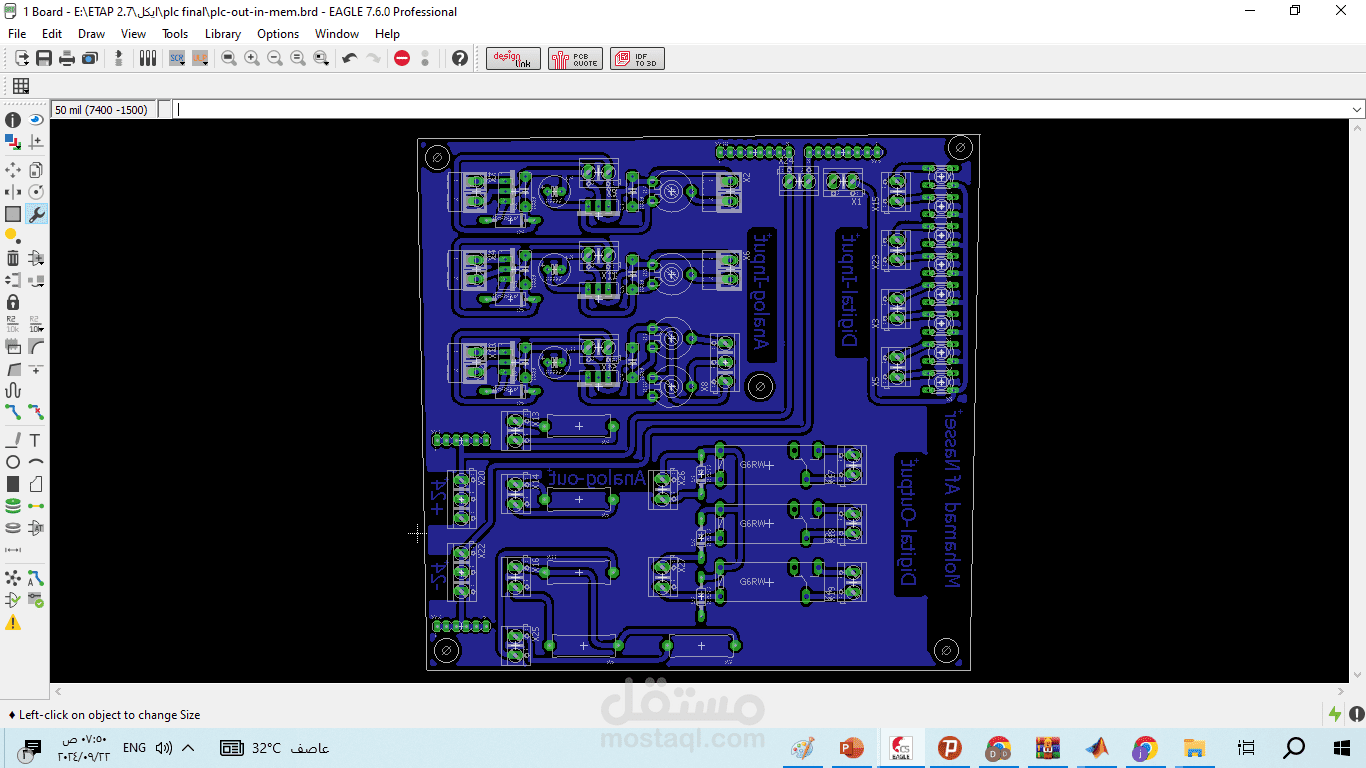Click the Print toolbar icon
The width and height of the screenshot is (1366, 768).
[67, 59]
